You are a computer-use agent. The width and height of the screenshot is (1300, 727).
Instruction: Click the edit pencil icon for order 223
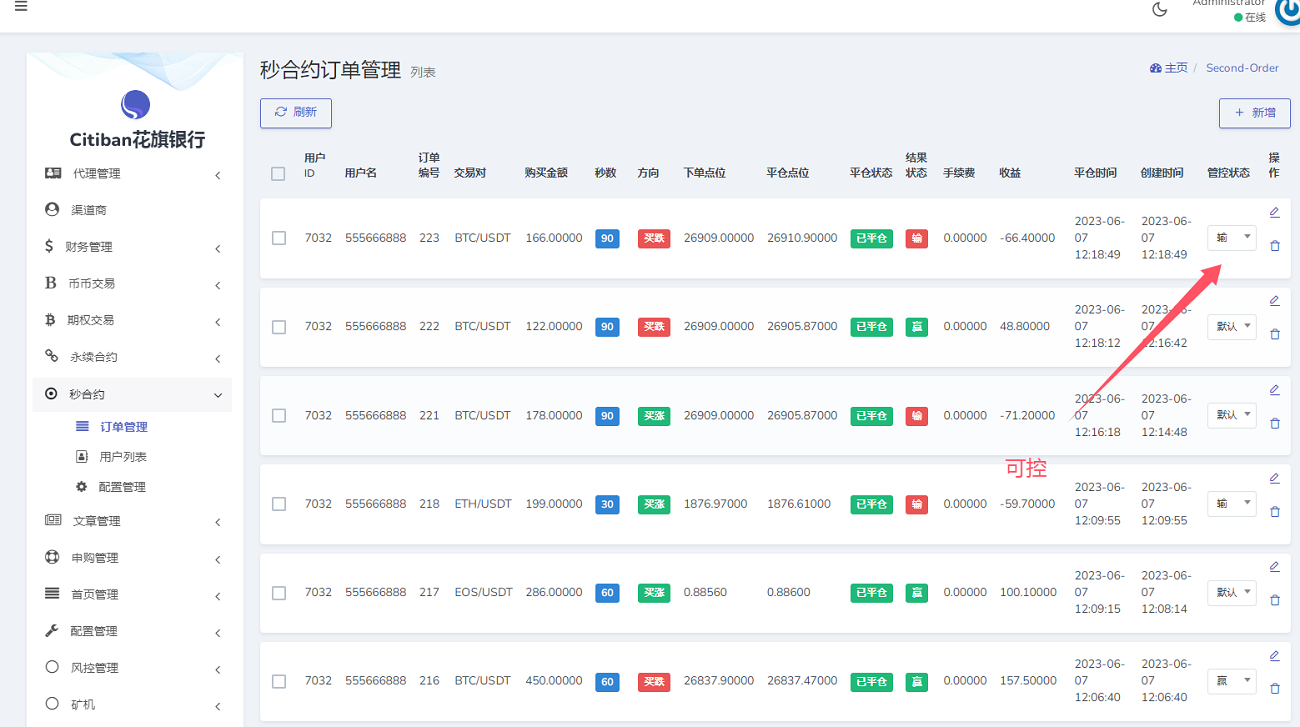(x=1274, y=212)
